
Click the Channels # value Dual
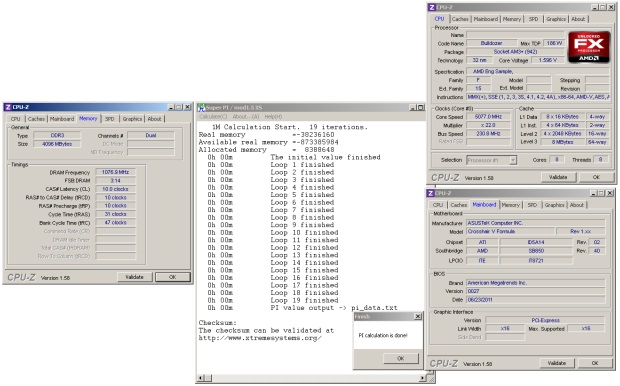click(x=151, y=135)
